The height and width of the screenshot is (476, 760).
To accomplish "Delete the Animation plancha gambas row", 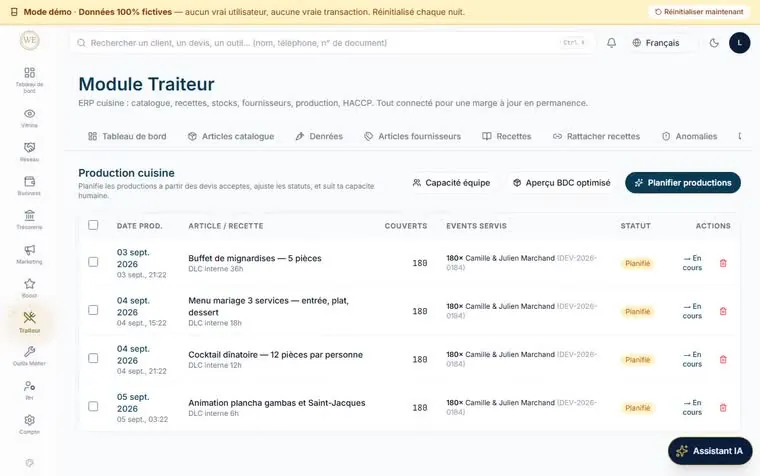I will (723, 408).
